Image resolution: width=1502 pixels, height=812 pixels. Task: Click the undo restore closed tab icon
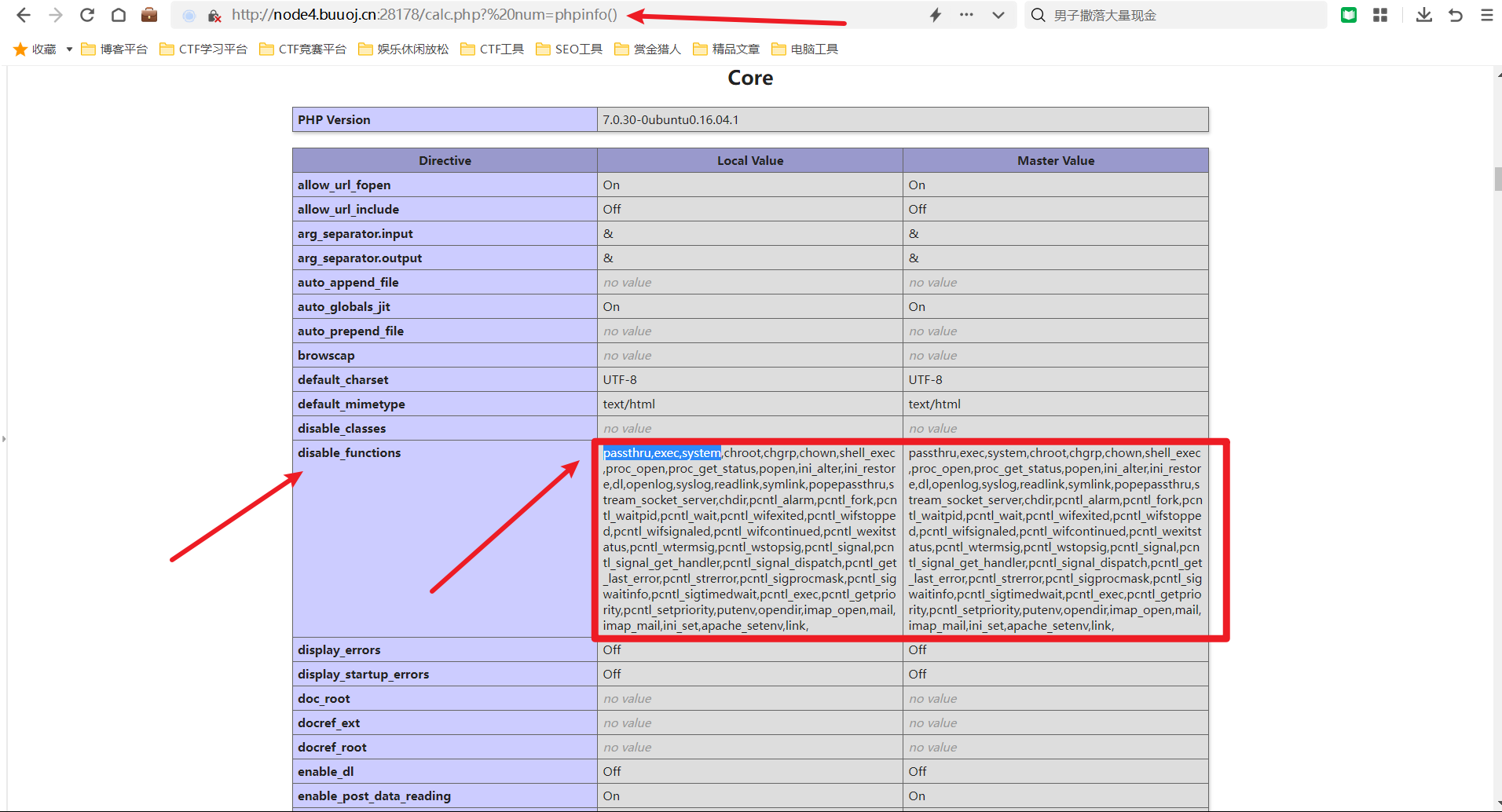[x=1456, y=15]
